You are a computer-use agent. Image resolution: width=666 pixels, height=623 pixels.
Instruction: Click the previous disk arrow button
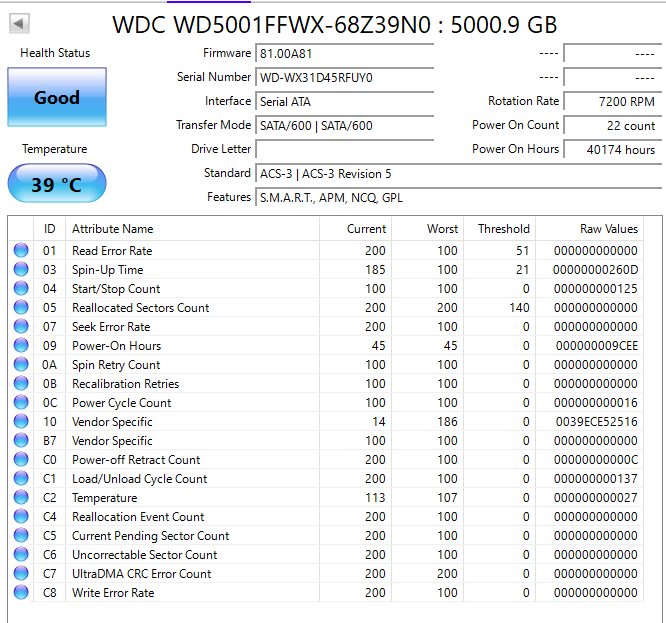point(20,24)
